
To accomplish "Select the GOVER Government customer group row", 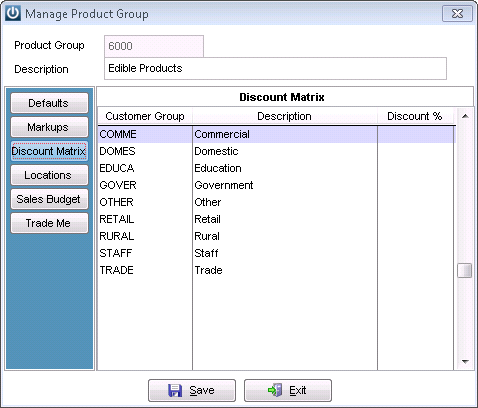I will [x=277, y=185].
